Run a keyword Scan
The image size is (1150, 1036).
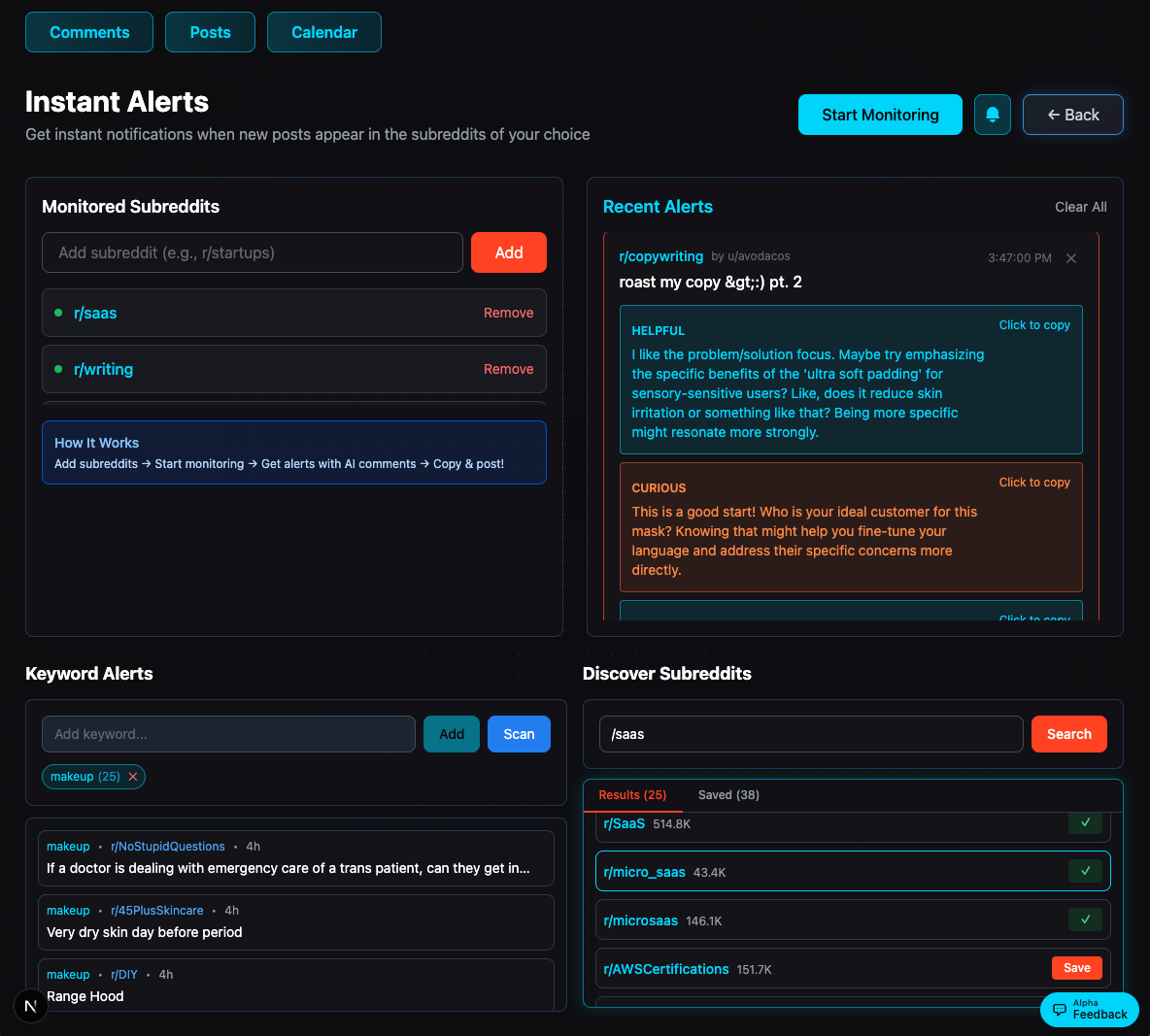pyautogui.click(x=519, y=734)
